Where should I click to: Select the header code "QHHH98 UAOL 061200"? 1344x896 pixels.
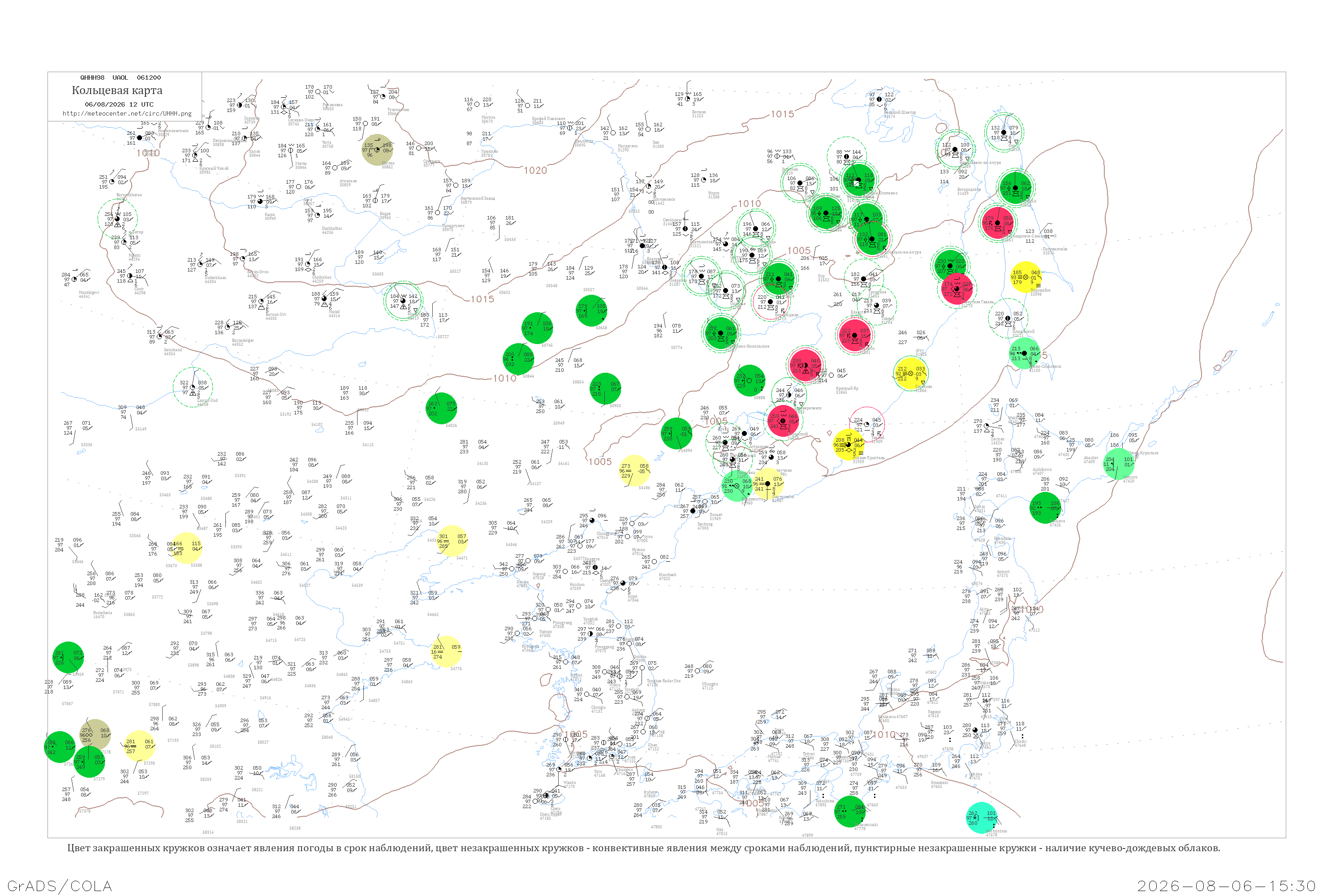point(121,77)
